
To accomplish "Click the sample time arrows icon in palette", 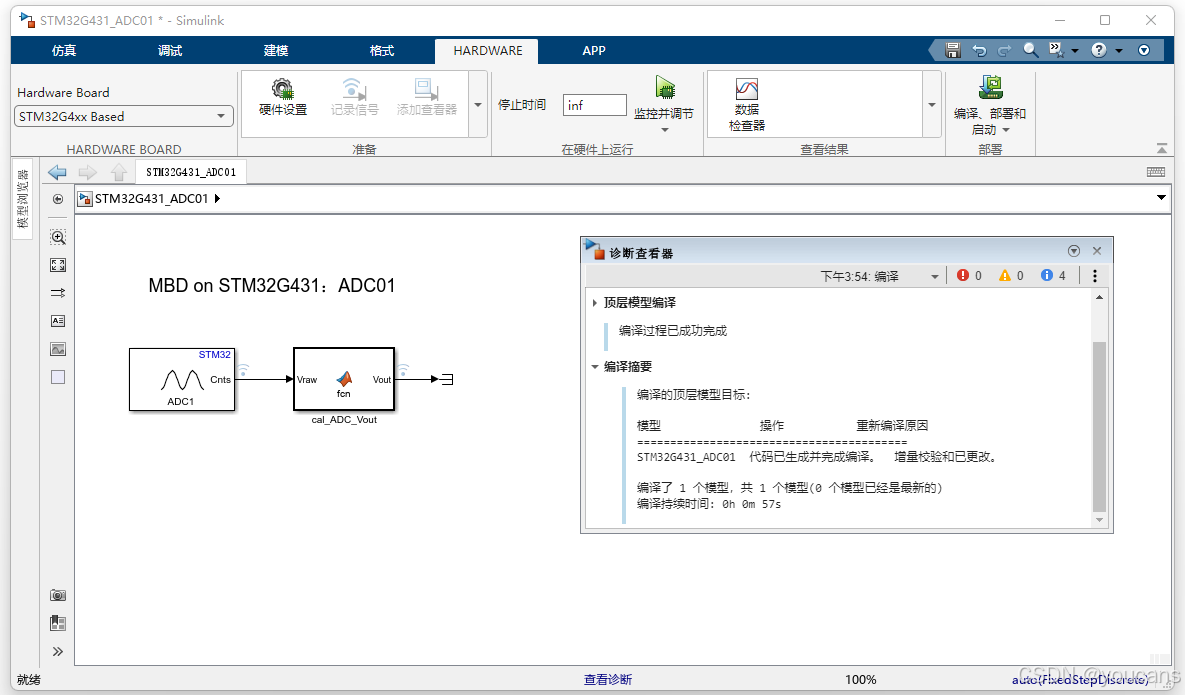I will click(58, 293).
